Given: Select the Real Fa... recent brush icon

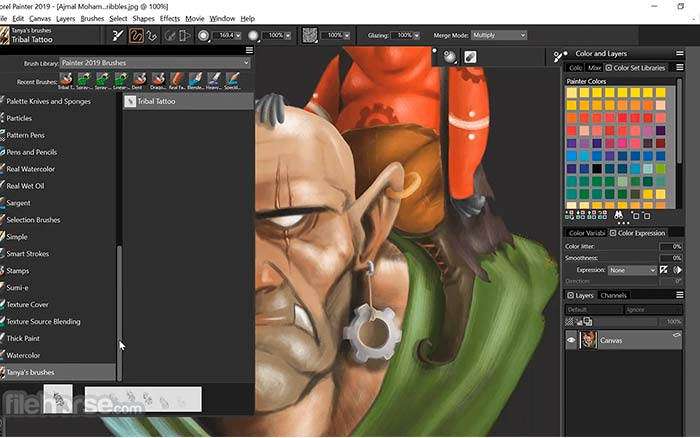Looking at the screenshot, I should coord(177,79).
